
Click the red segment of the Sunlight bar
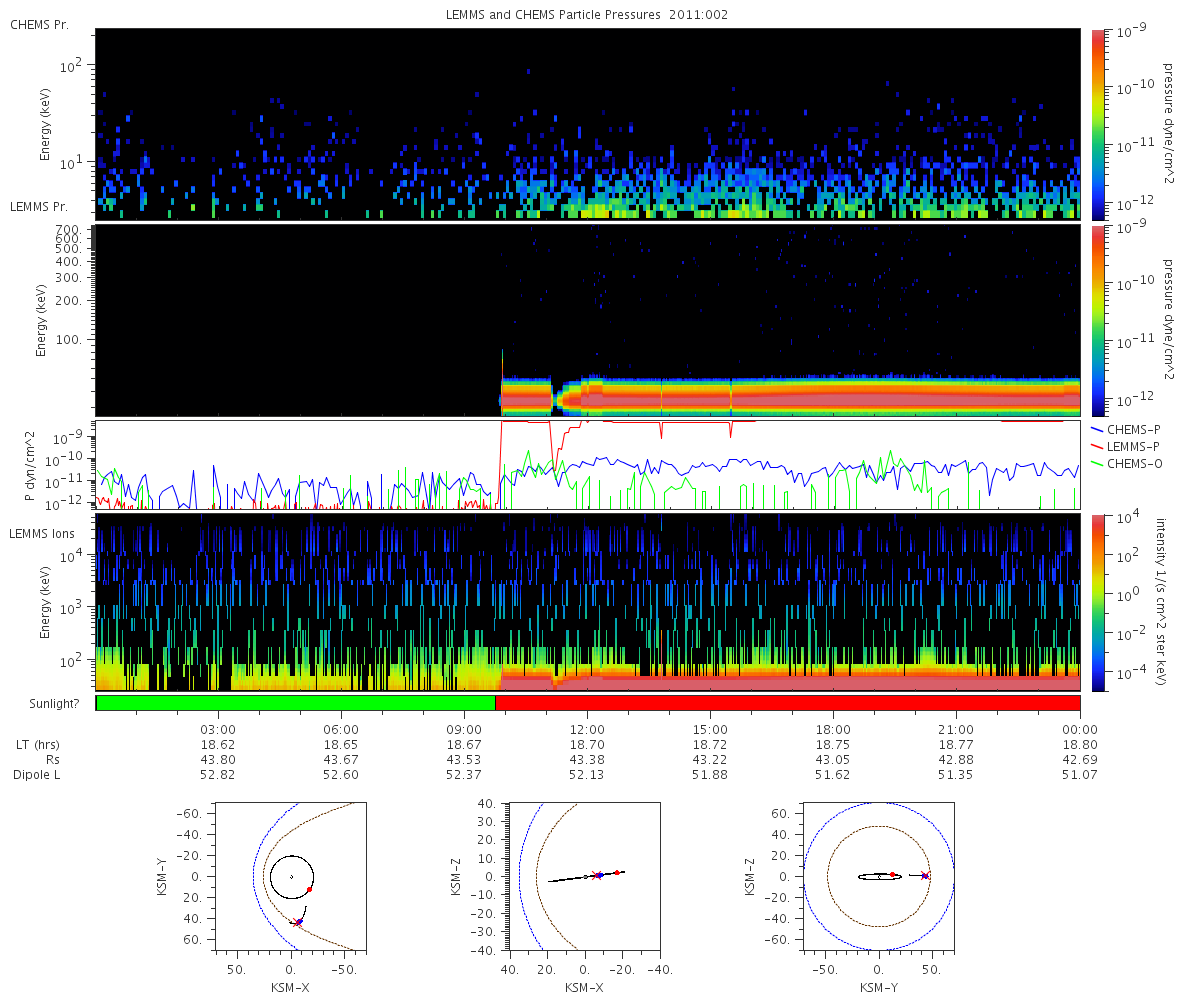click(787, 703)
